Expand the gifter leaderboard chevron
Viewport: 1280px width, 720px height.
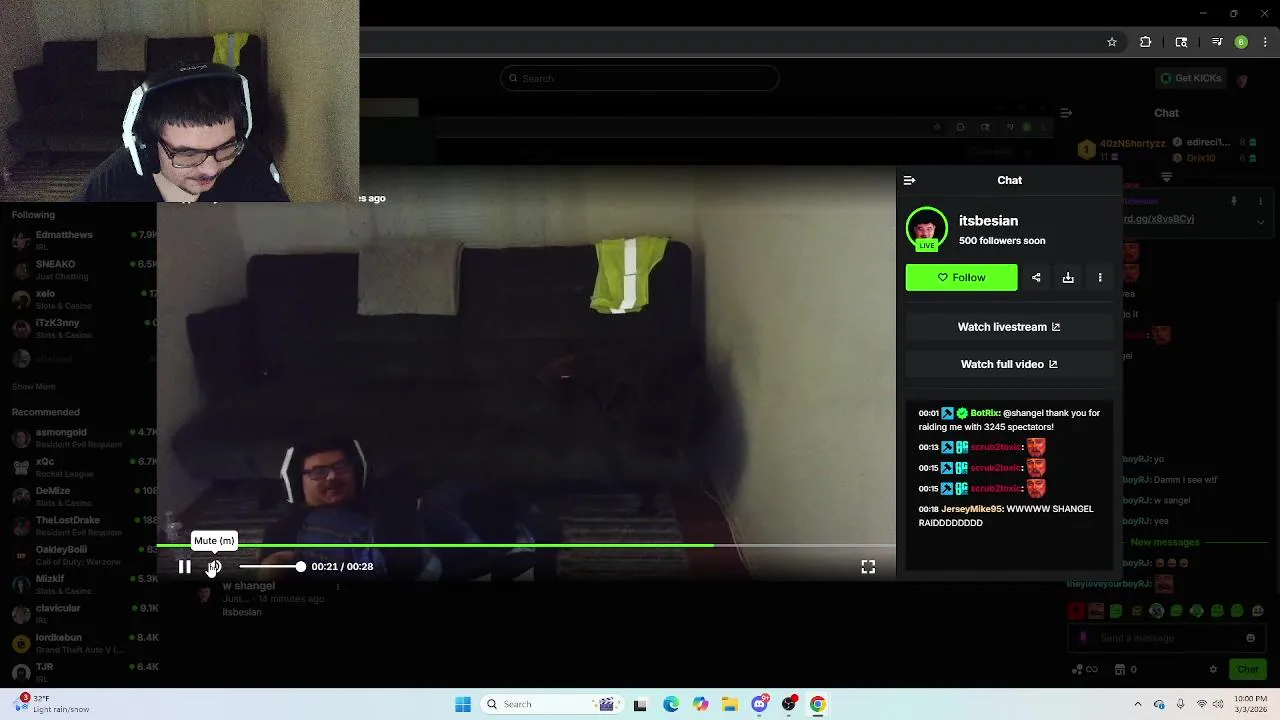[1166, 177]
